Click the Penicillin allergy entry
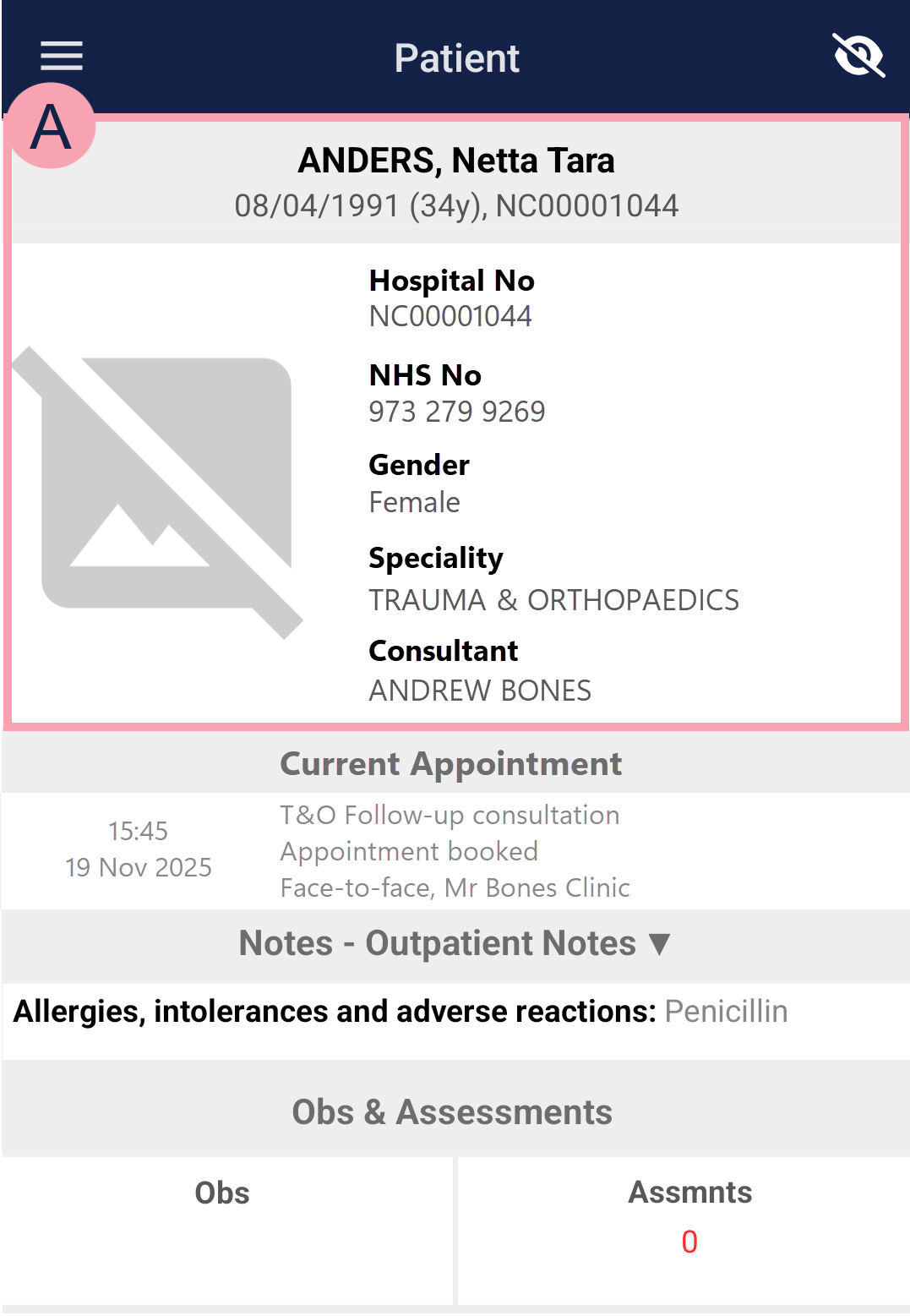Screen dimensions: 910x1316 [x=726, y=1012]
